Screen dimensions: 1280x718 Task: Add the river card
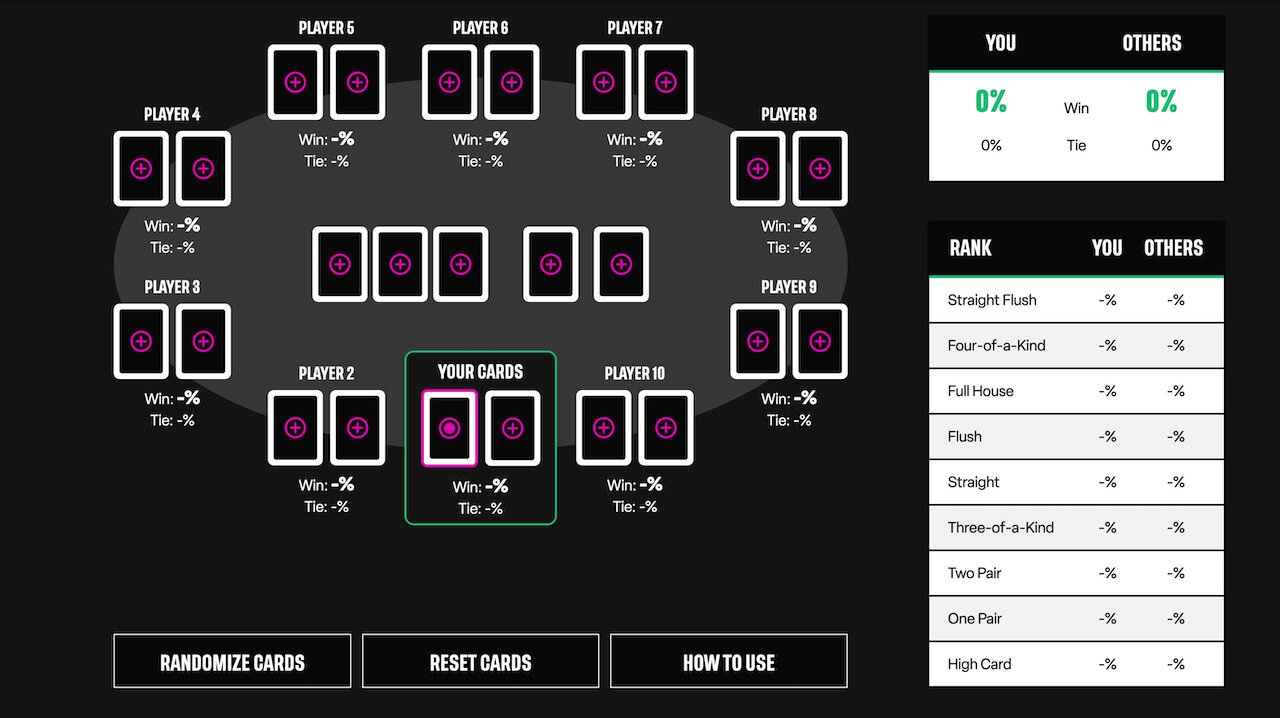click(x=621, y=264)
